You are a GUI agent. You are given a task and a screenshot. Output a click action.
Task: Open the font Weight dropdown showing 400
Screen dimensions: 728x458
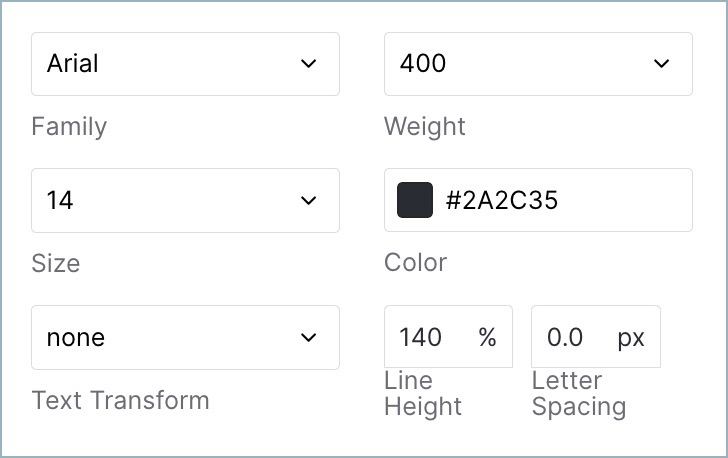[538, 64]
